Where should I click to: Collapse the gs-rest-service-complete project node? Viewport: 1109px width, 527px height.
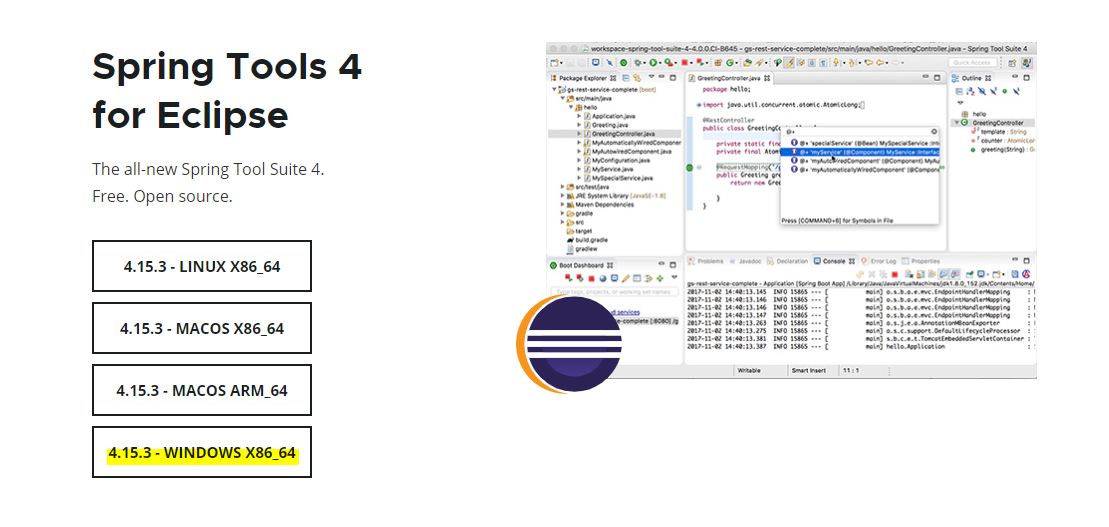(554, 90)
